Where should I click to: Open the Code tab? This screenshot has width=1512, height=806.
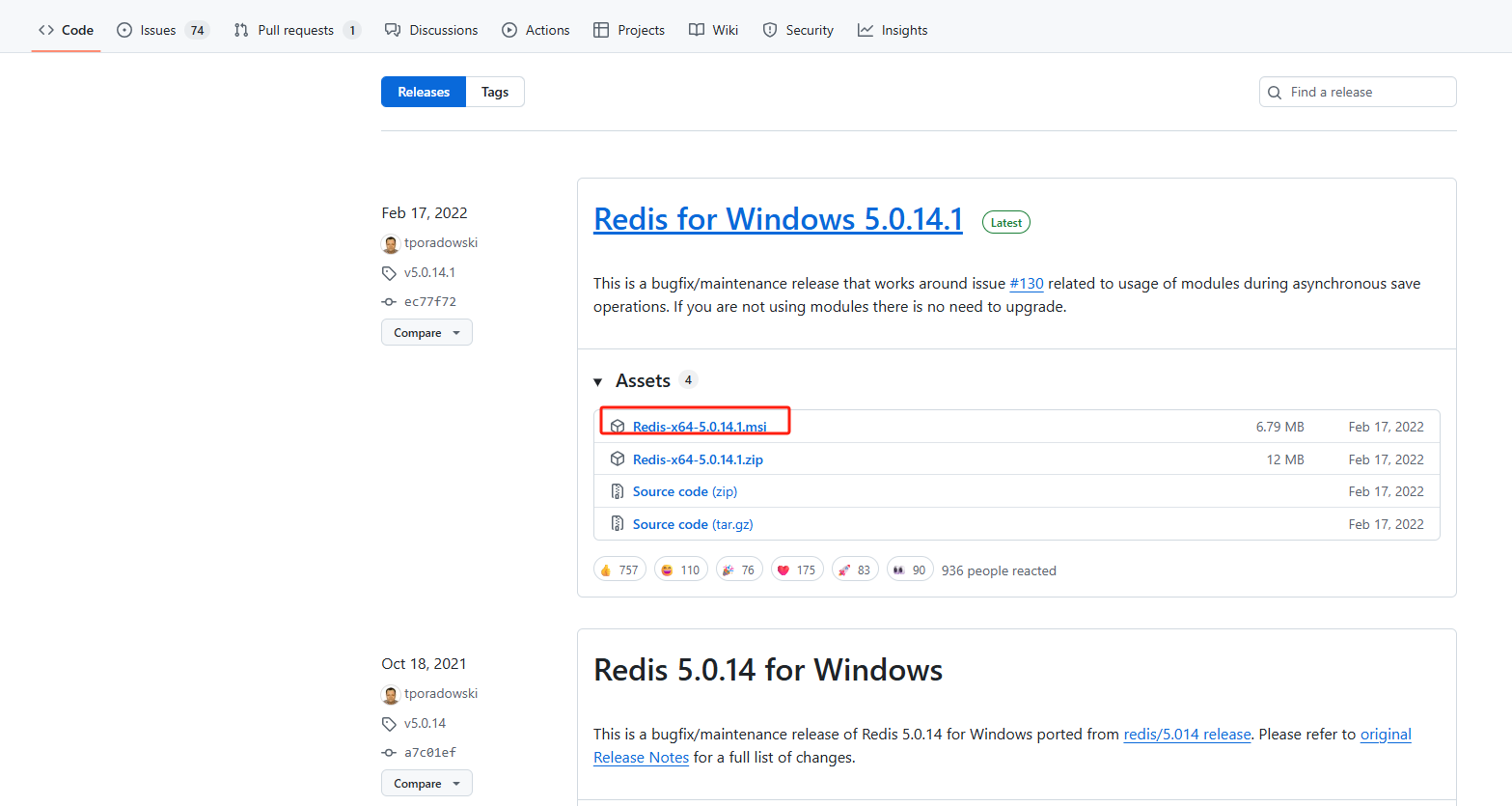[66, 30]
